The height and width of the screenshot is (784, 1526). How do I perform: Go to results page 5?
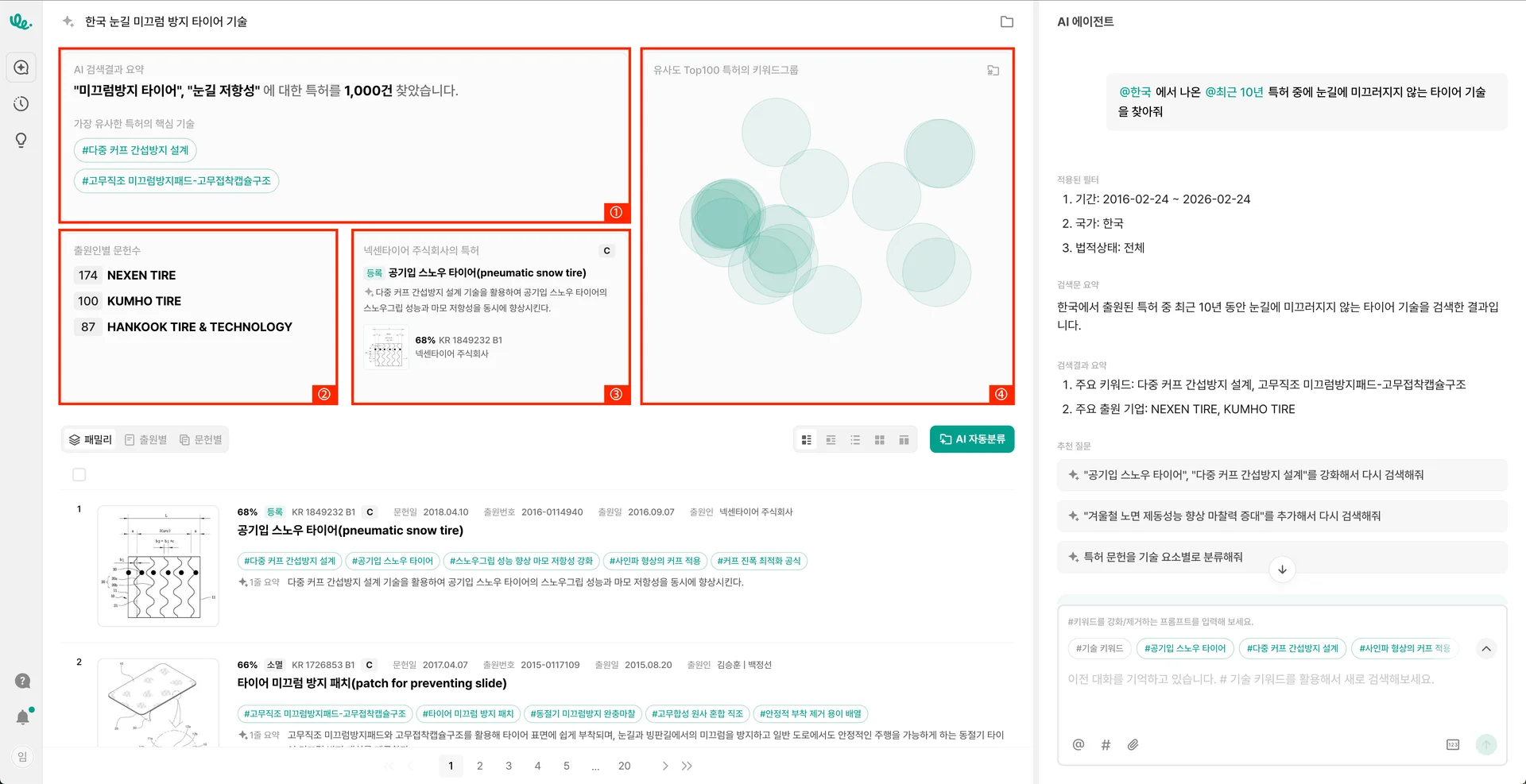pyautogui.click(x=567, y=766)
